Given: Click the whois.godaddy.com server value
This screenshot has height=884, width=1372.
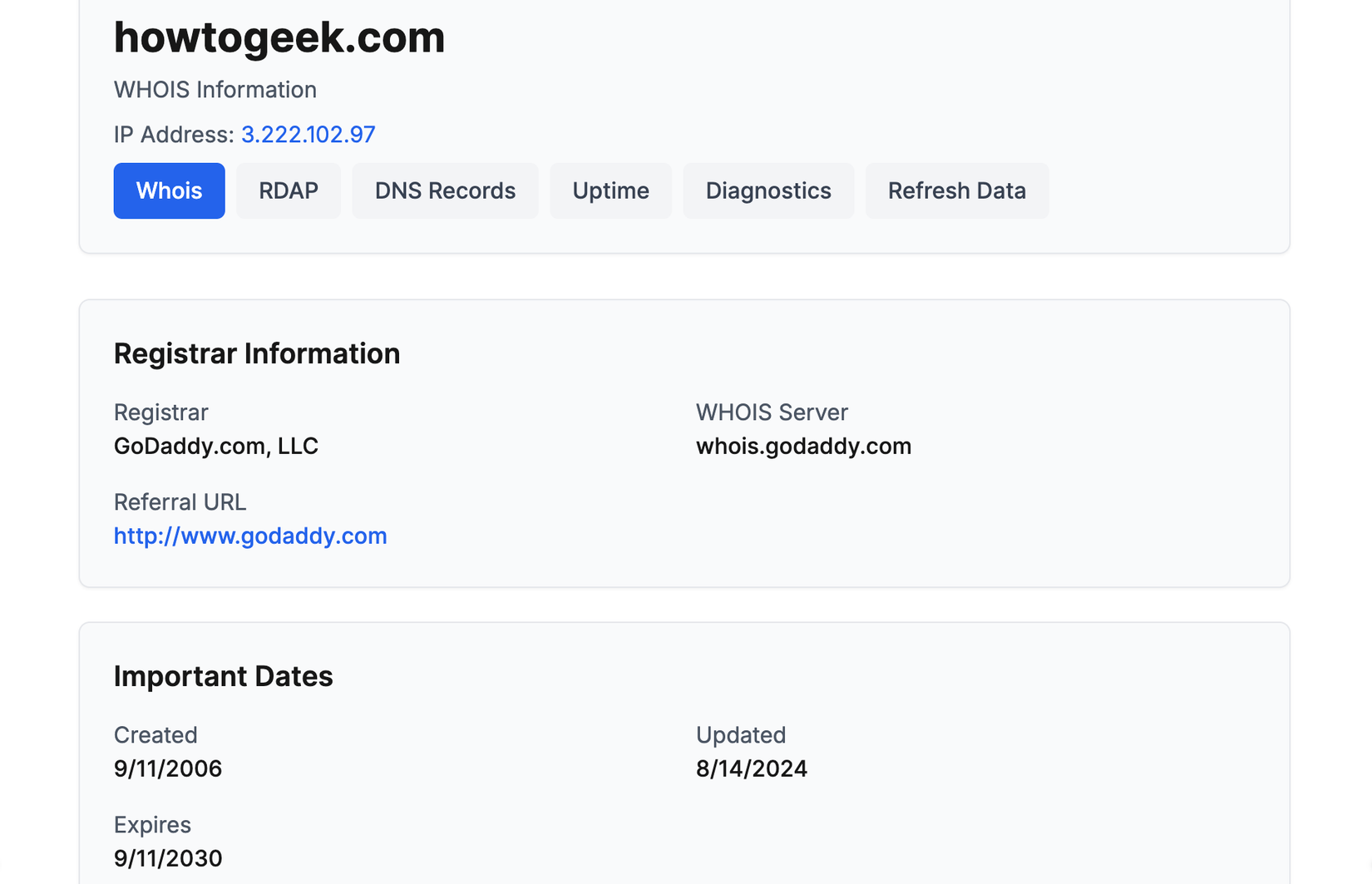Looking at the screenshot, I should coord(803,446).
